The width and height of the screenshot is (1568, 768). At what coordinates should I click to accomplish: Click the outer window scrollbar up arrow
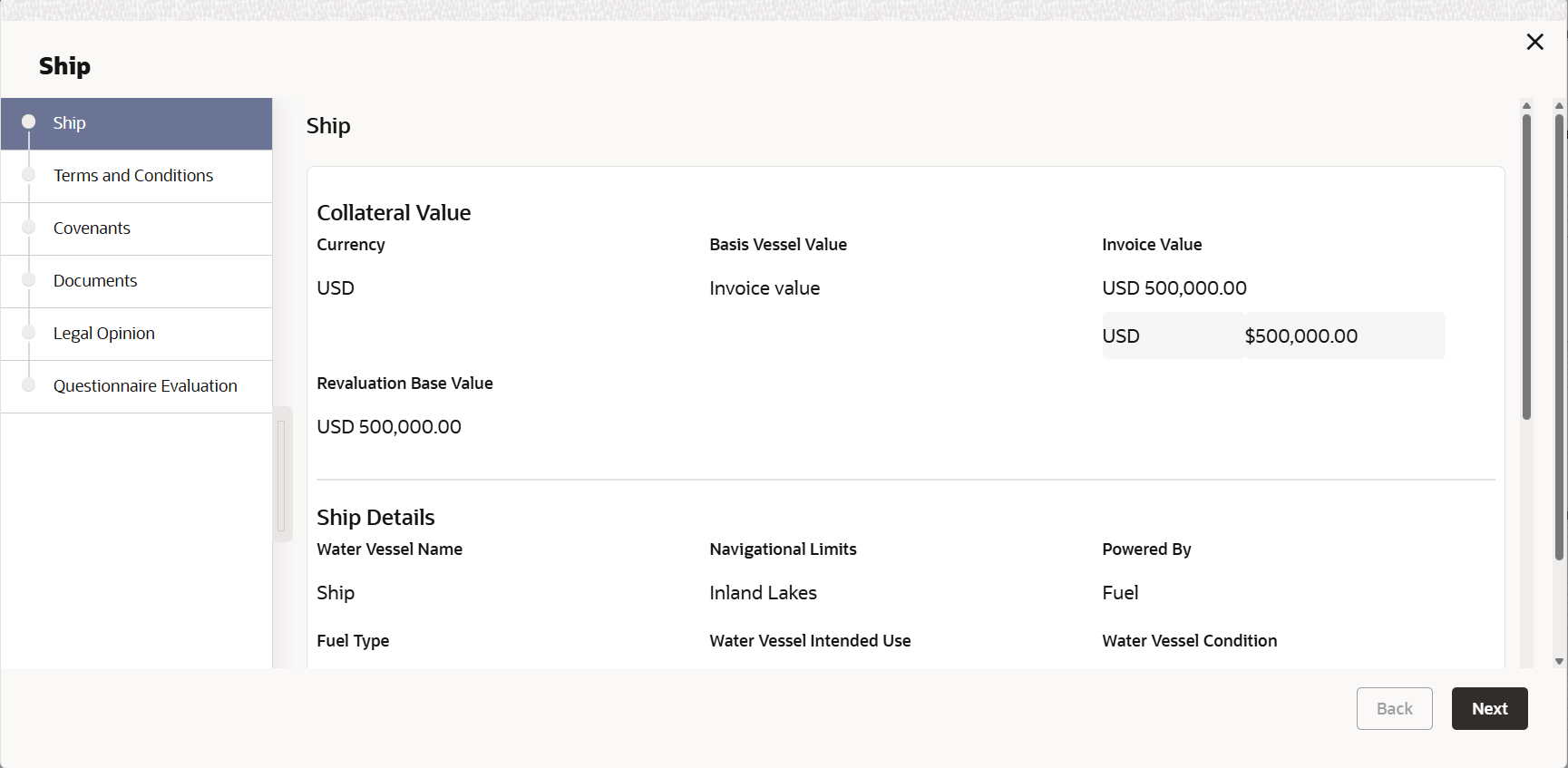click(x=1559, y=106)
